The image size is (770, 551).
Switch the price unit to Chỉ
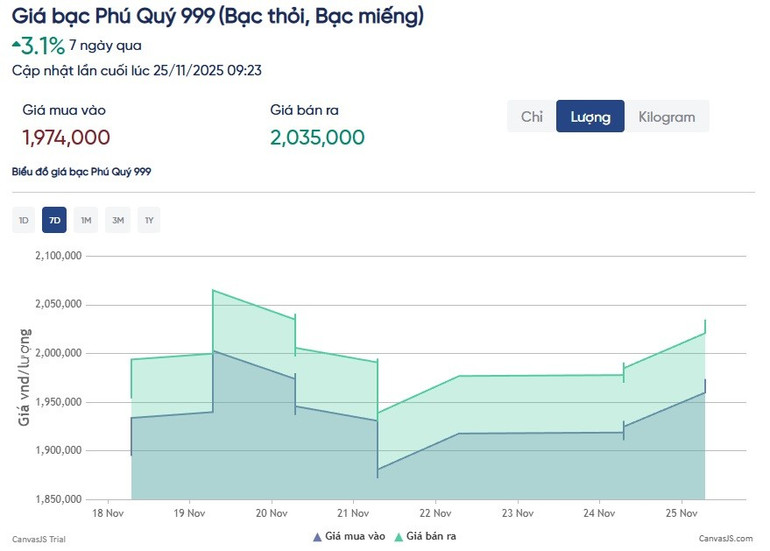[532, 117]
